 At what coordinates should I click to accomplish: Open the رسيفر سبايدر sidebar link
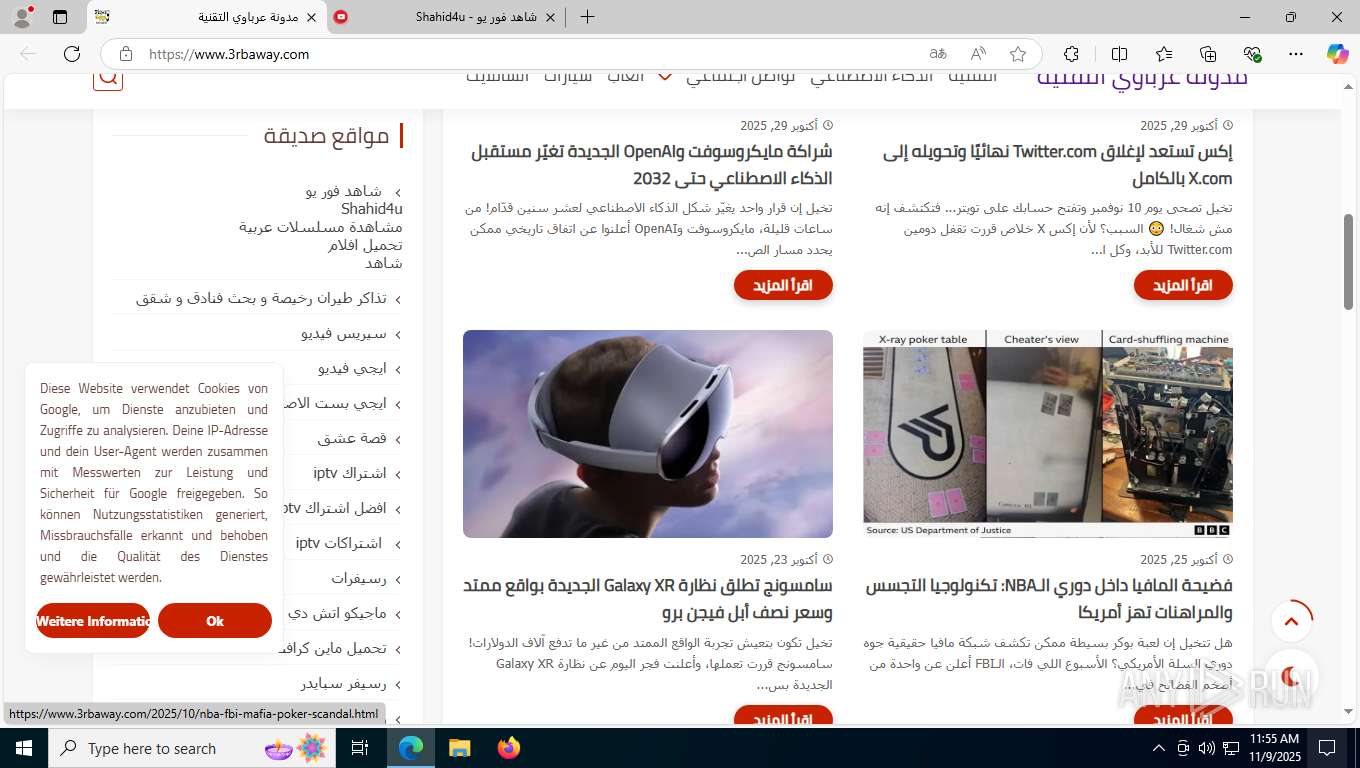click(x=343, y=683)
